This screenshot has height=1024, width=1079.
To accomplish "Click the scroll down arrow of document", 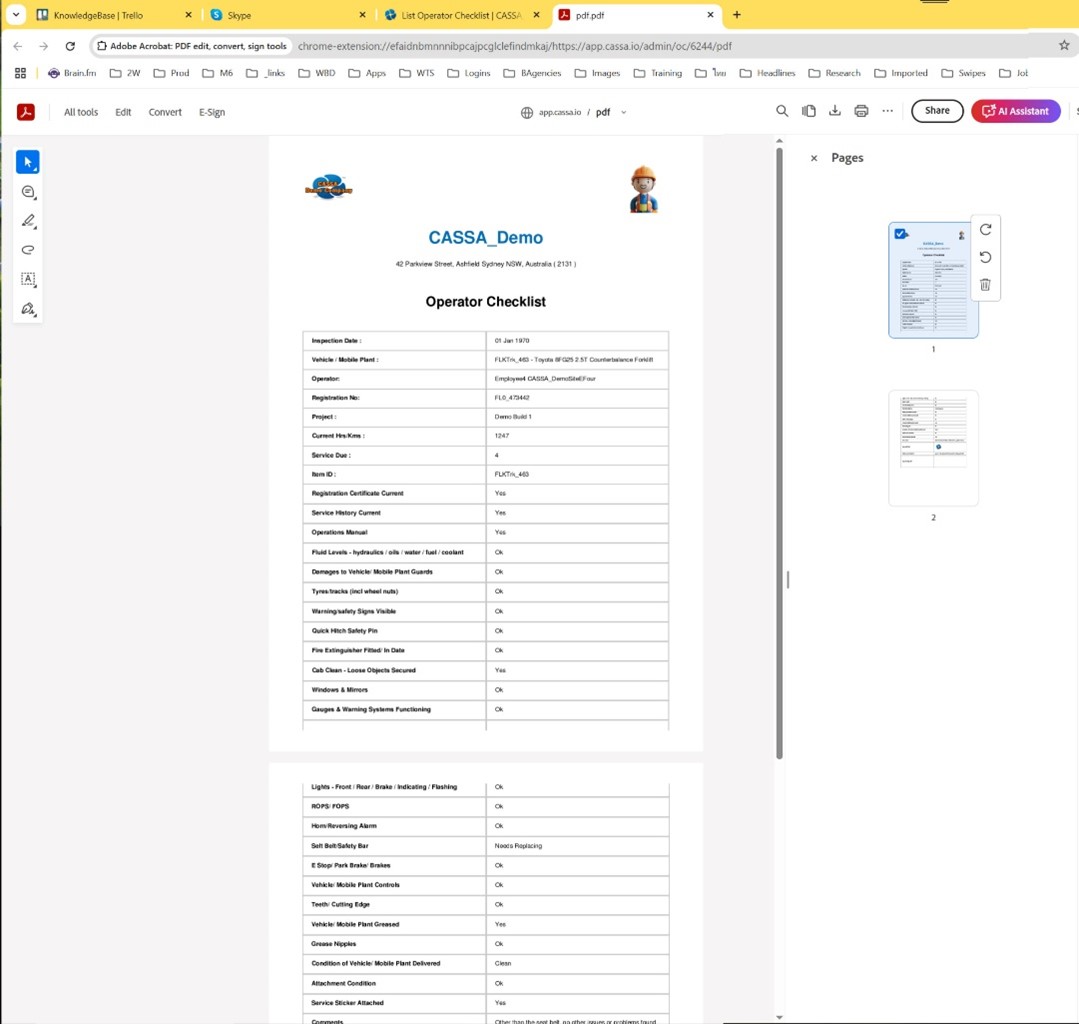I will point(779,1017).
